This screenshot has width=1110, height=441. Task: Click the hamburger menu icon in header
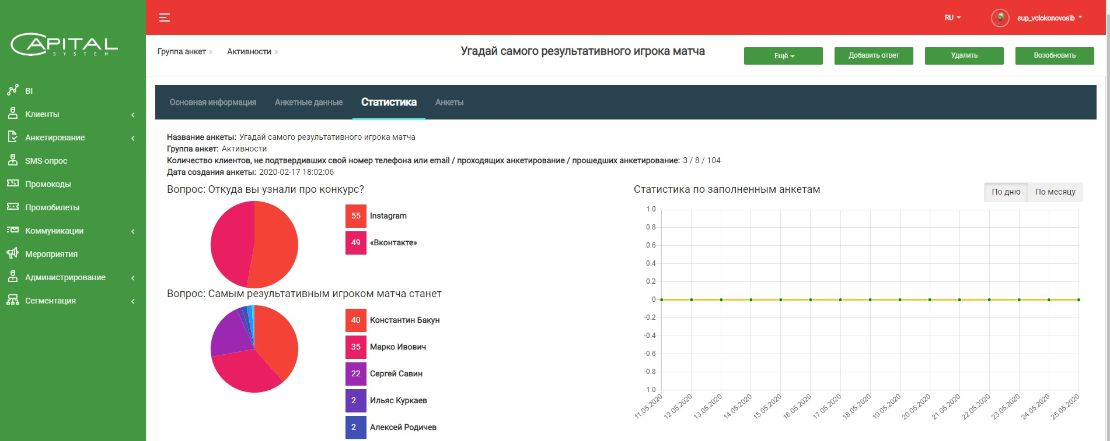[x=164, y=18]
